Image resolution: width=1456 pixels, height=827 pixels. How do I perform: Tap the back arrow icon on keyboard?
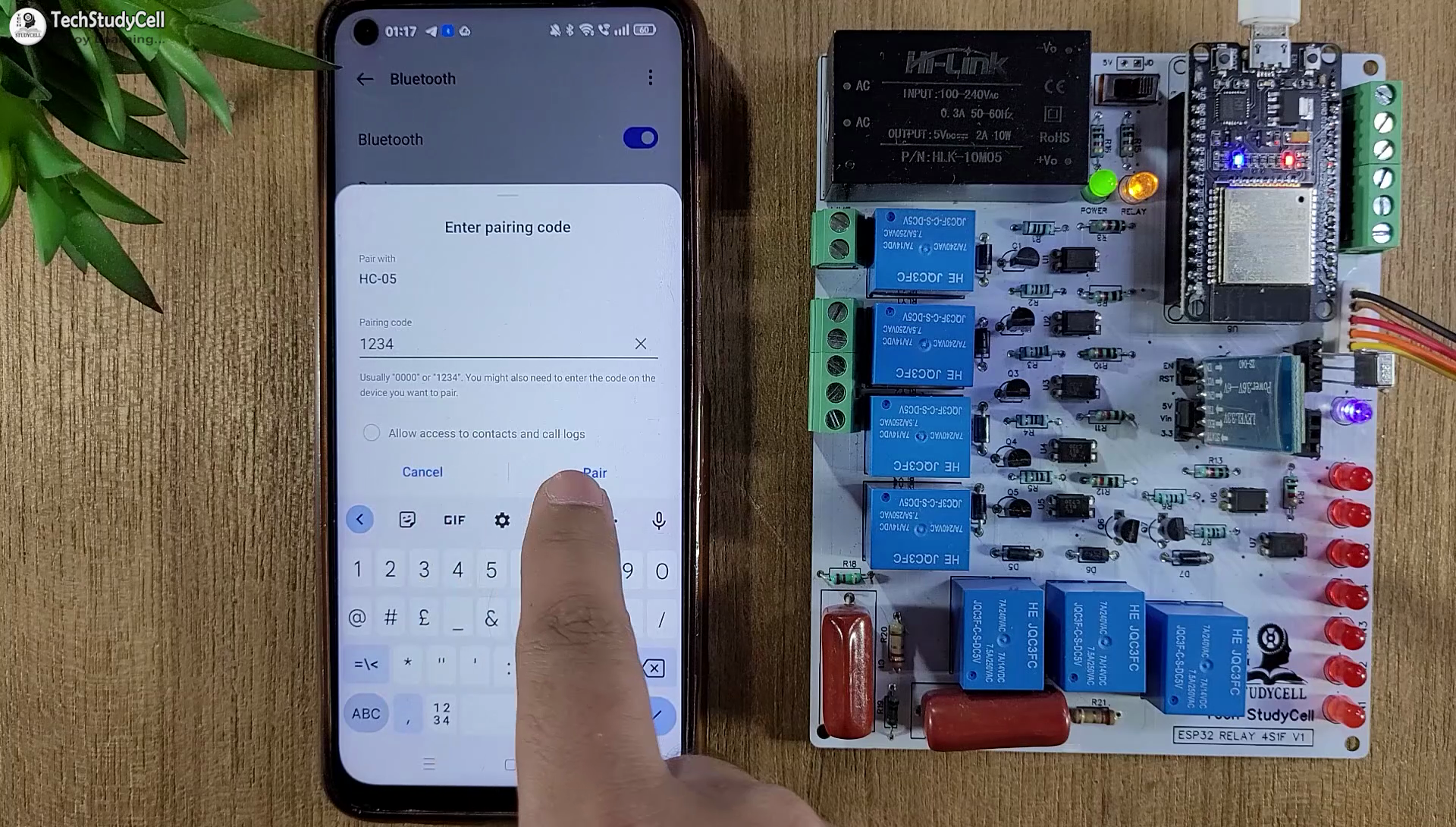(360, 519)
